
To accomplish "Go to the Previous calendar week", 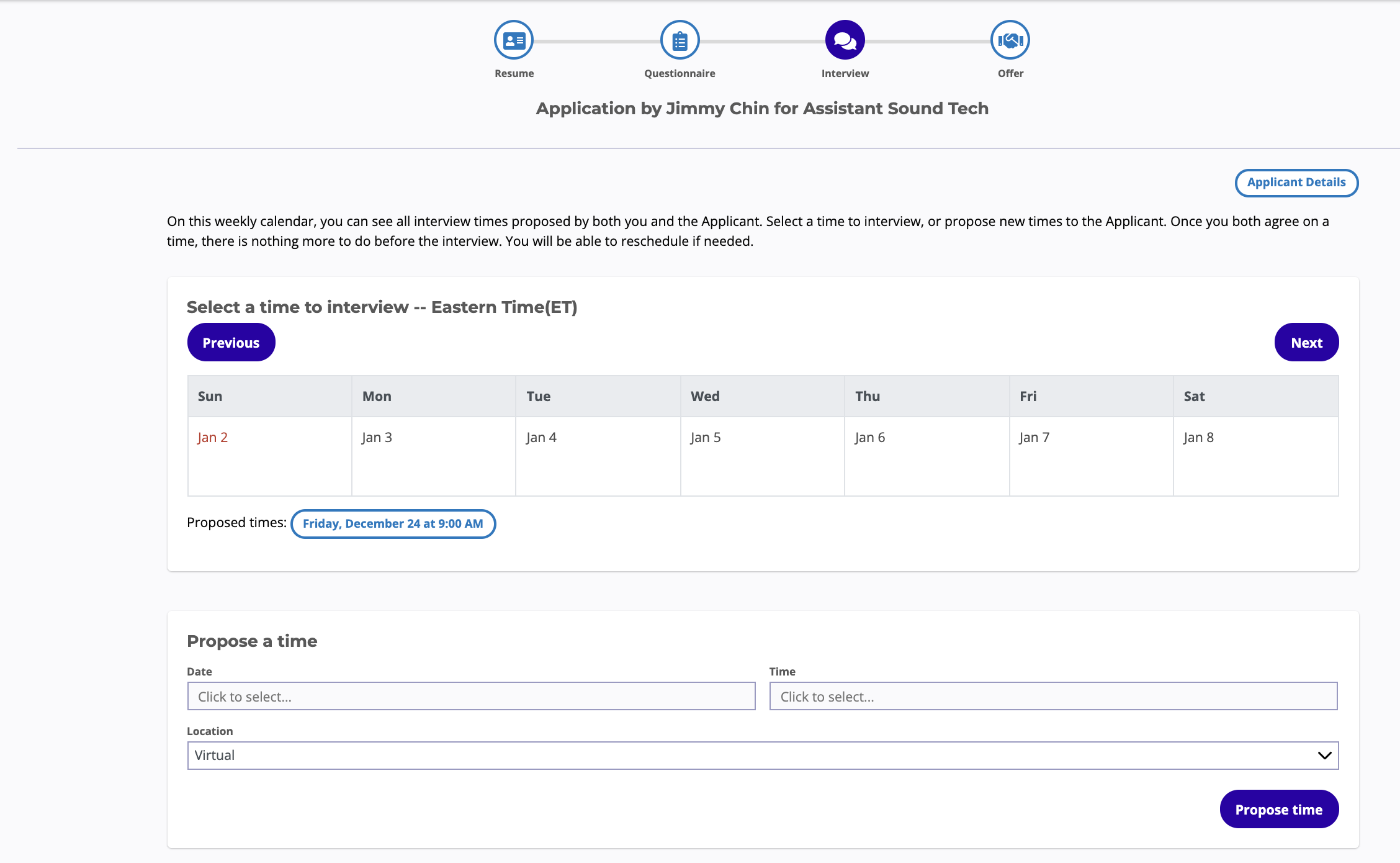I will click(x=231, y=342).
